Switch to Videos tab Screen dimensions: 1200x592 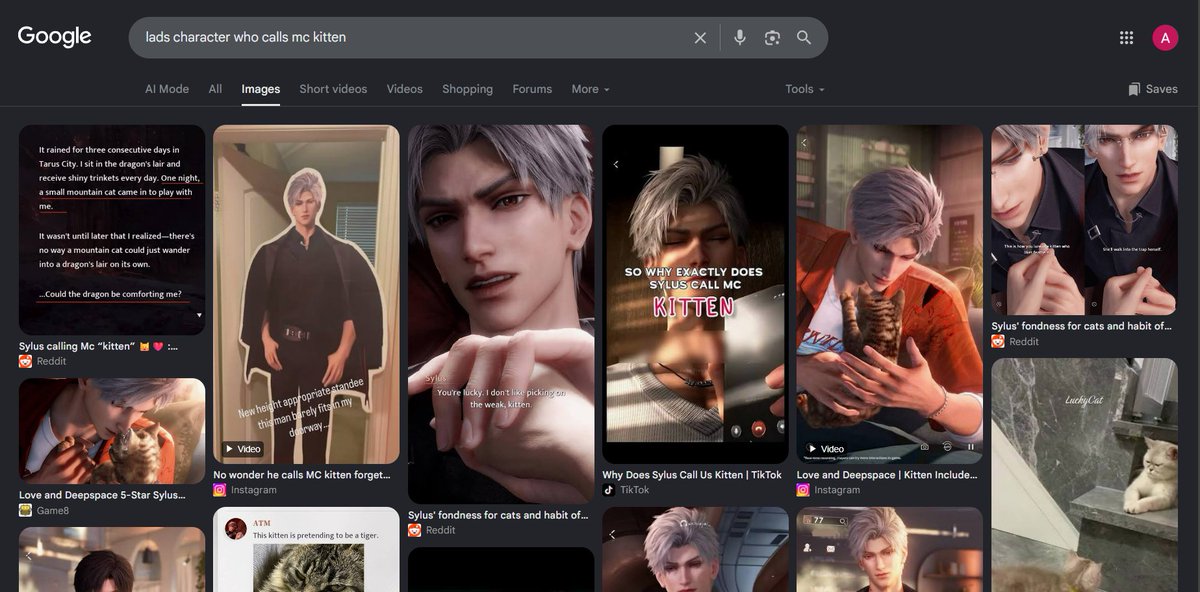point(404,89)
